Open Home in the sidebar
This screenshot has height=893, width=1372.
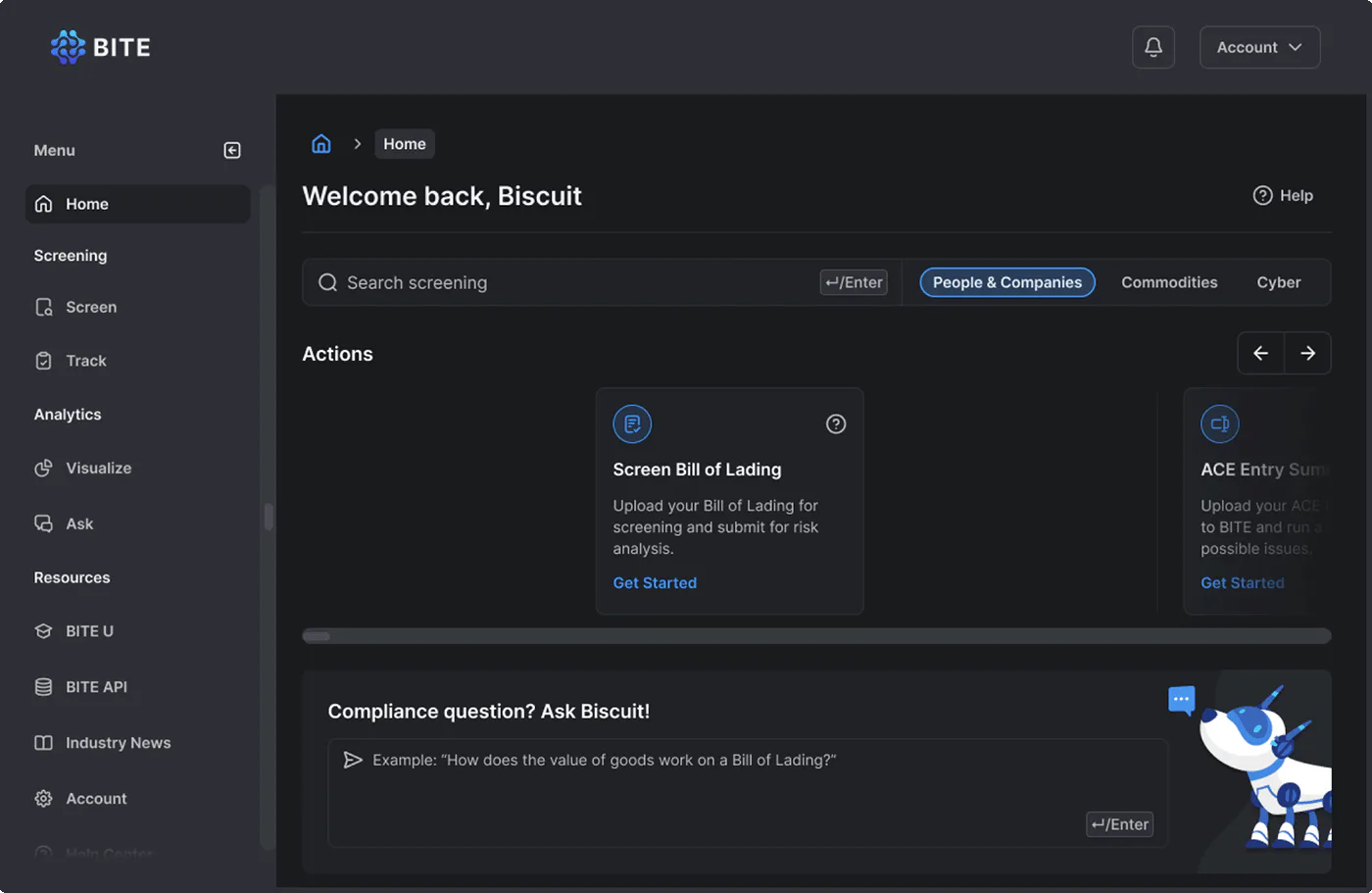click(138, 204)
